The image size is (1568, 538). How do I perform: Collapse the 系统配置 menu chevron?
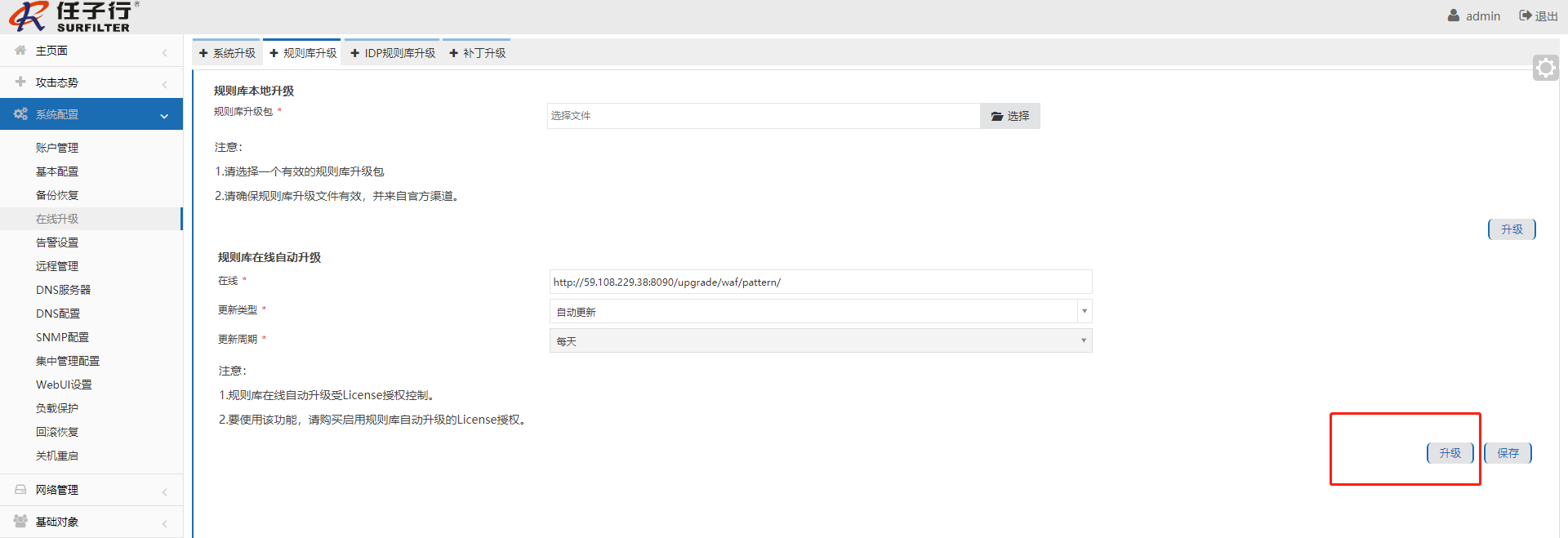pyautogui.click(x=164, y=116)
